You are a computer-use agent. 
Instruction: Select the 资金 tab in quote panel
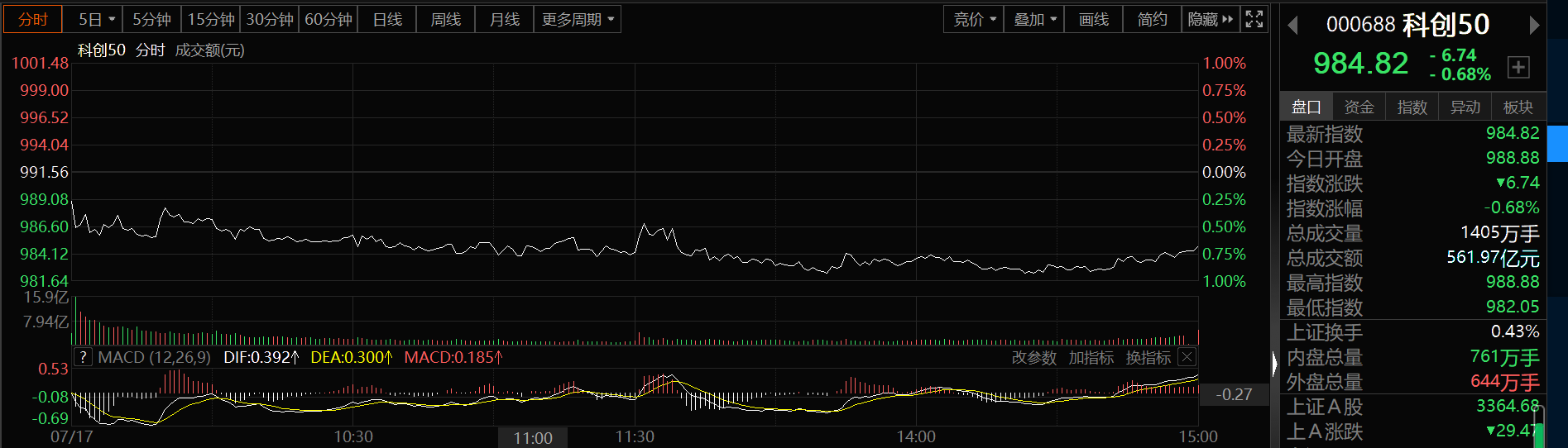point(1359,107)
